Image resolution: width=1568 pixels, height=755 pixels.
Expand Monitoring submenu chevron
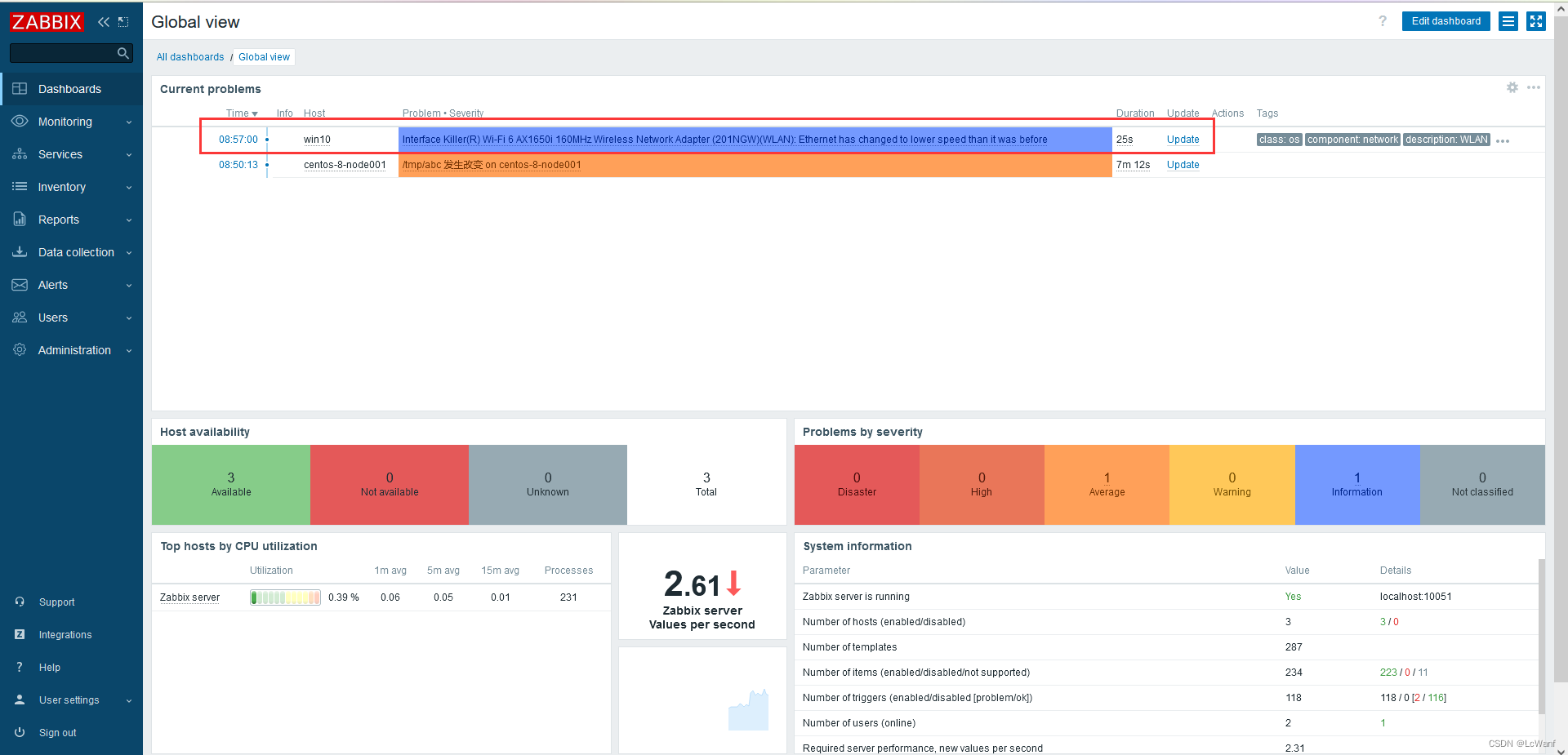point(129,122)
